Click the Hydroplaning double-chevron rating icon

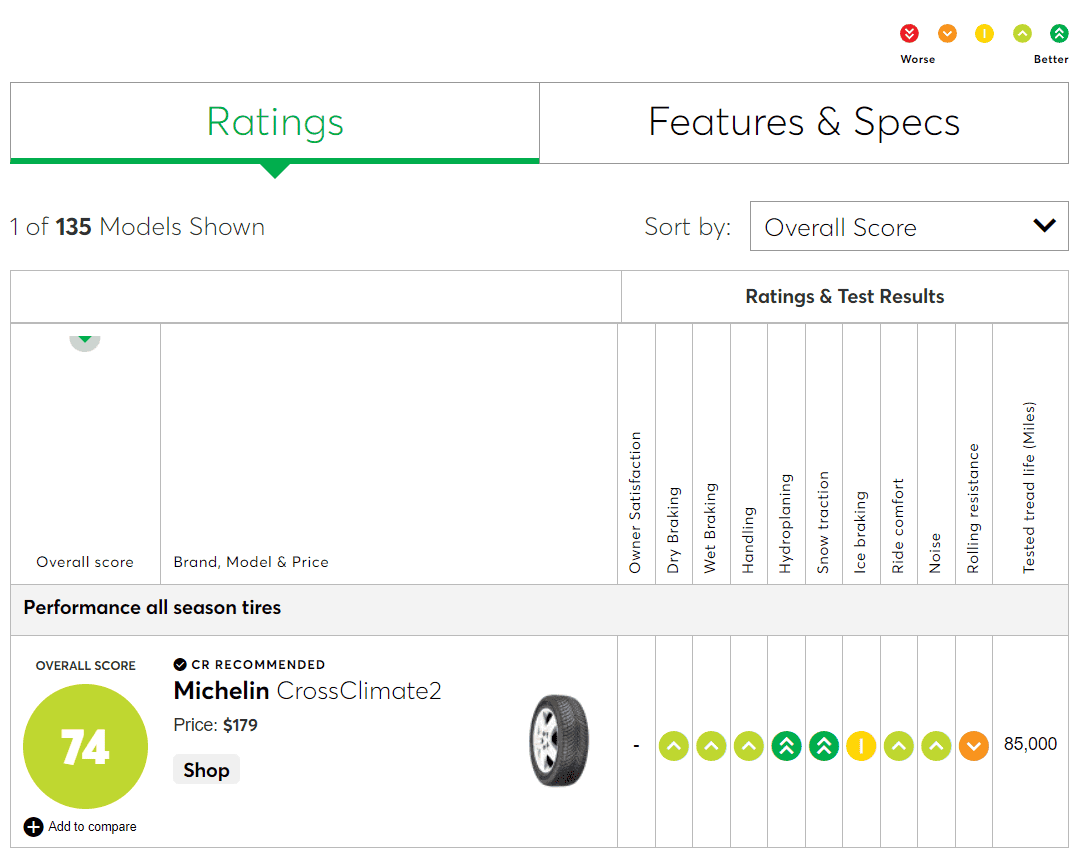[786, 746]
